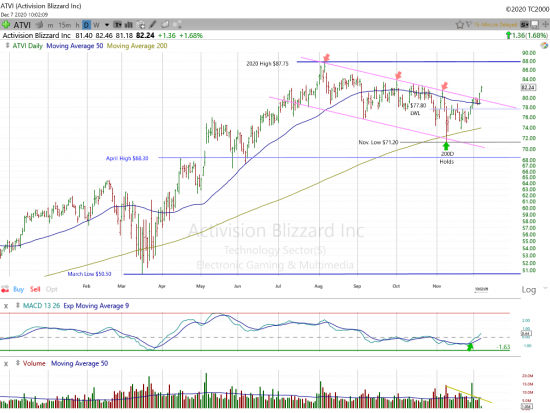Click the Moving Average 200 legend
The image size is (550, 413).
point(137,46)
